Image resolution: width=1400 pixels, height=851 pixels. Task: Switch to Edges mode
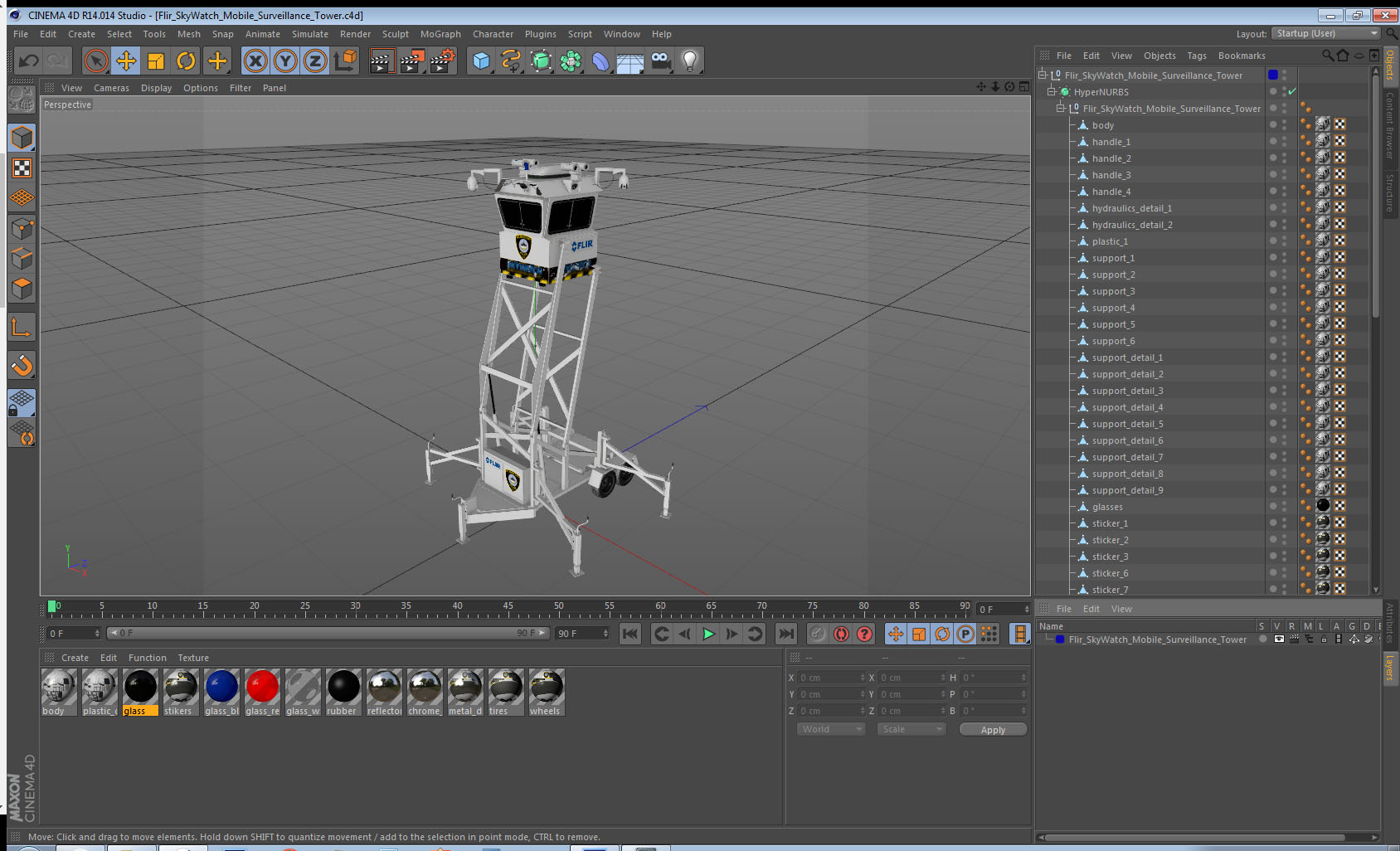(x=22, y=258)
